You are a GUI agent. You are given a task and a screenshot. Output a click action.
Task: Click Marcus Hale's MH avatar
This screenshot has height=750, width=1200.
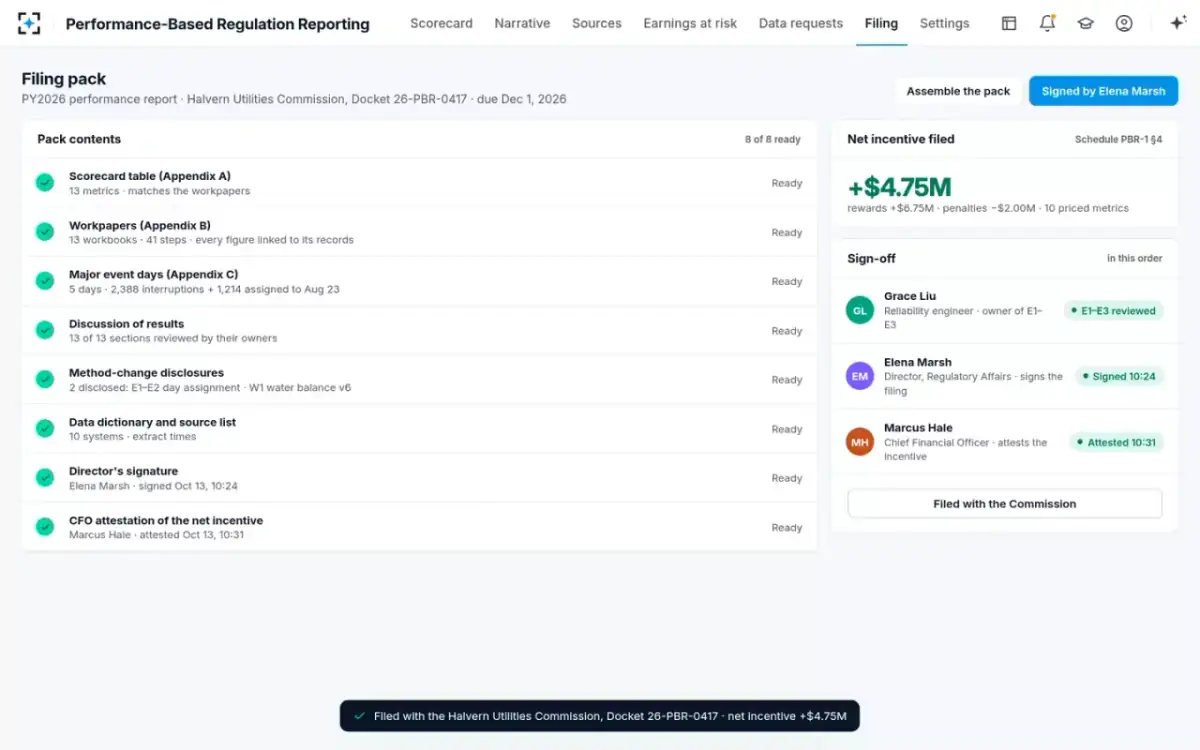pyautogui.click(x=860, y=442)
